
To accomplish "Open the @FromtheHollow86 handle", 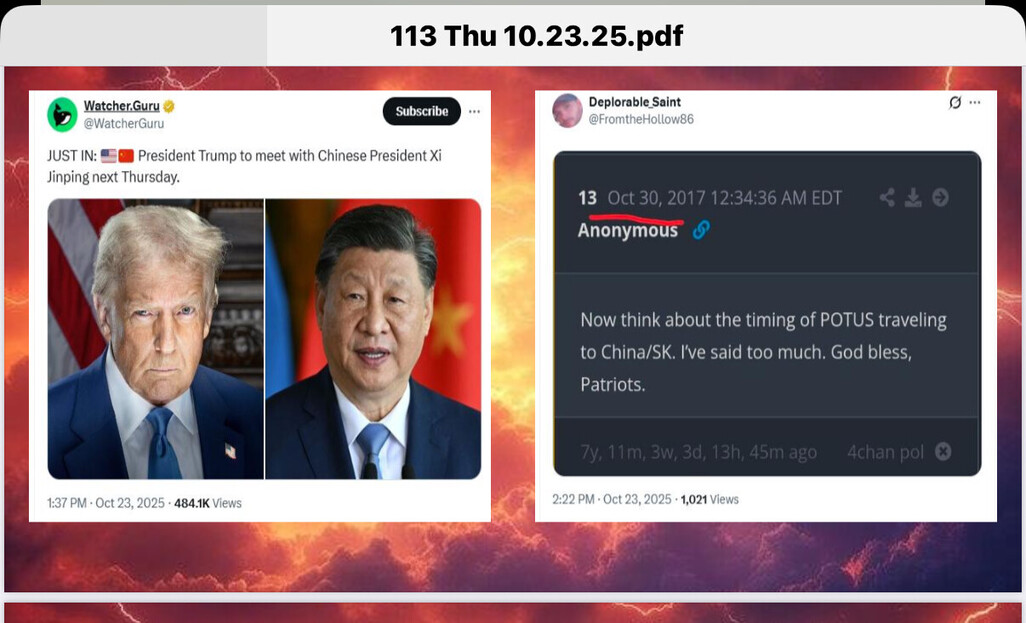I will (641, 119).
